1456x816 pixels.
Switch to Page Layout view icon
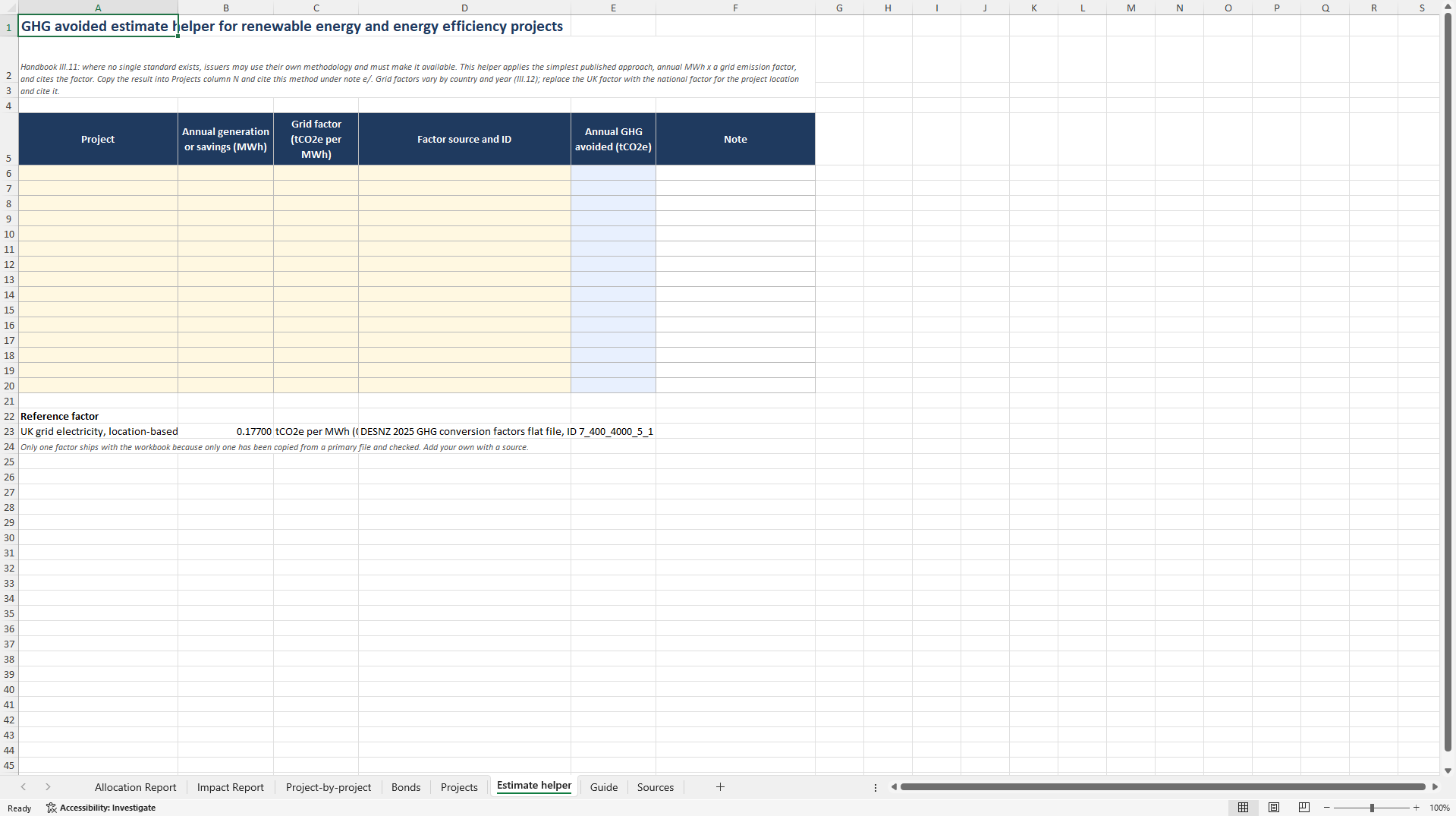pos(1274,808)
